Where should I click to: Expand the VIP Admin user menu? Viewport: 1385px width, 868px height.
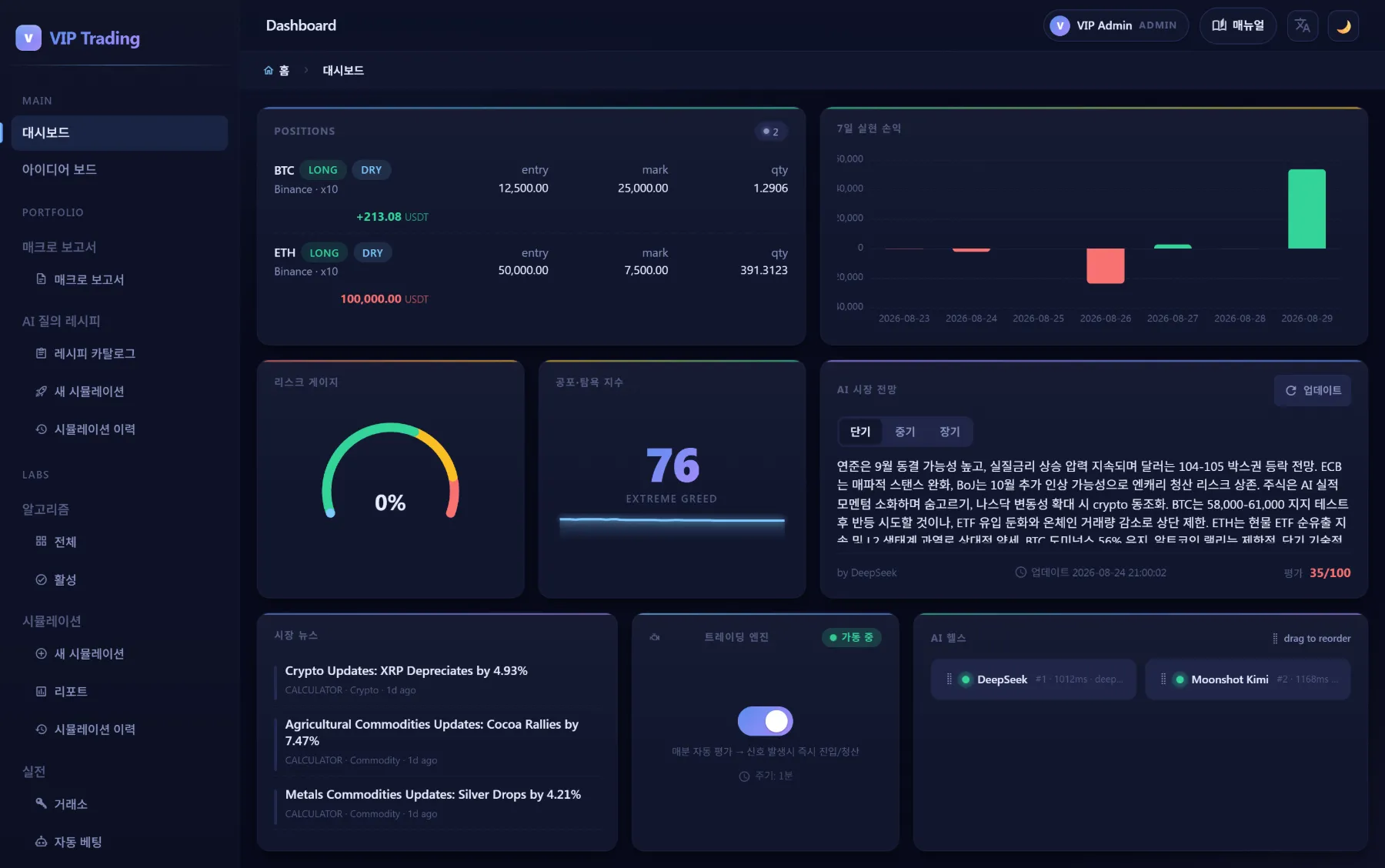coord(1116,25)
